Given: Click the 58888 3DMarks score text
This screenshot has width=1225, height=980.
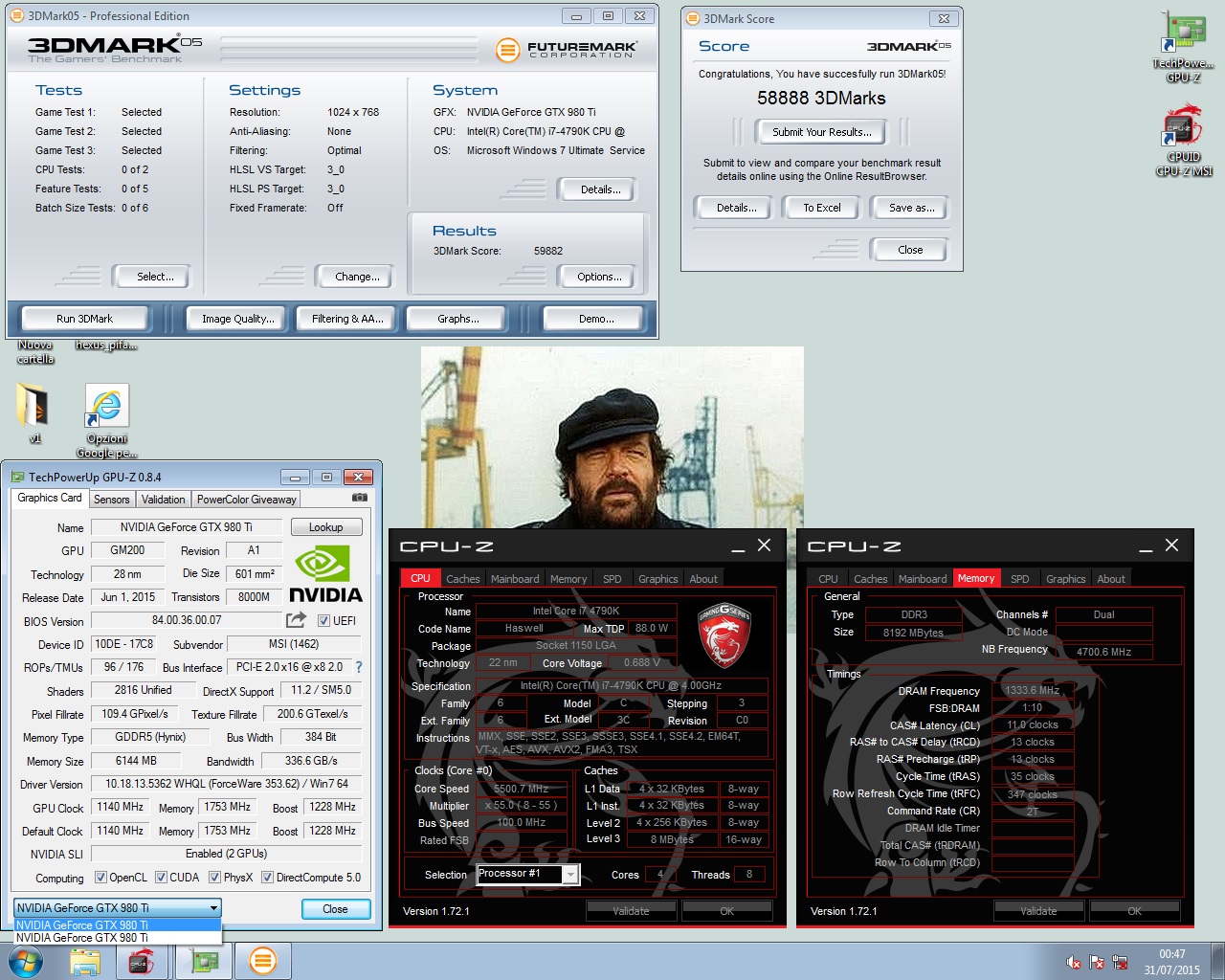Looking at the screenshot, I should pyautogui.click(x=821, y=98).
